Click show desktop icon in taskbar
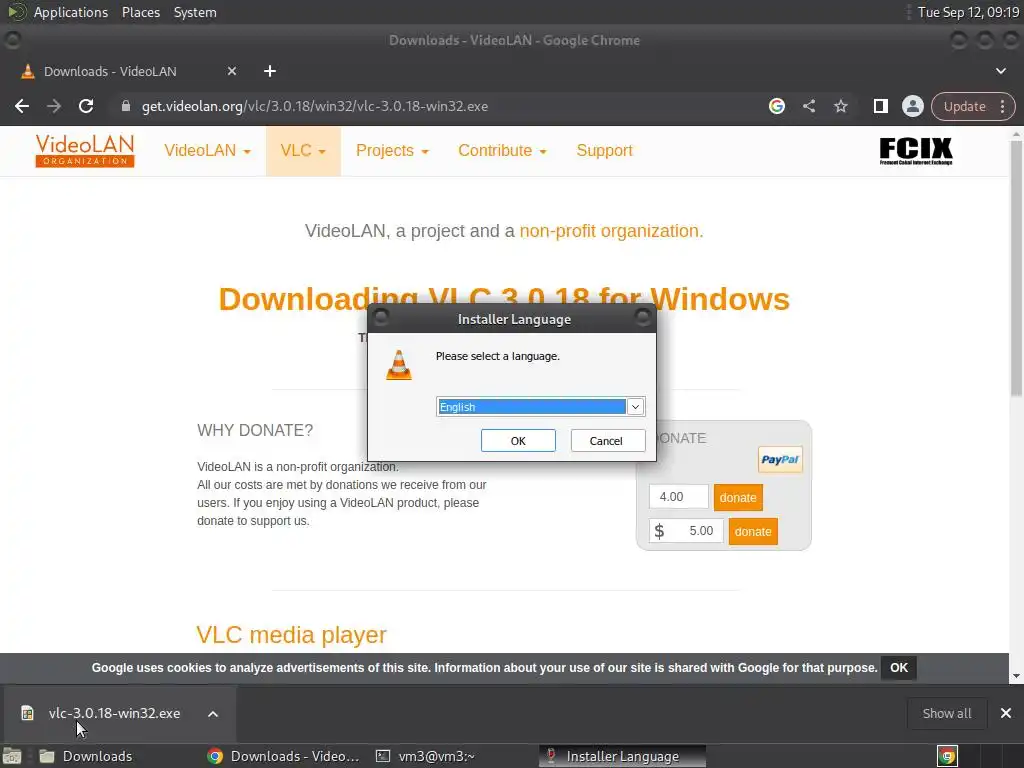The height and width of the screenshot is (768, 1024). click(12, 756)
